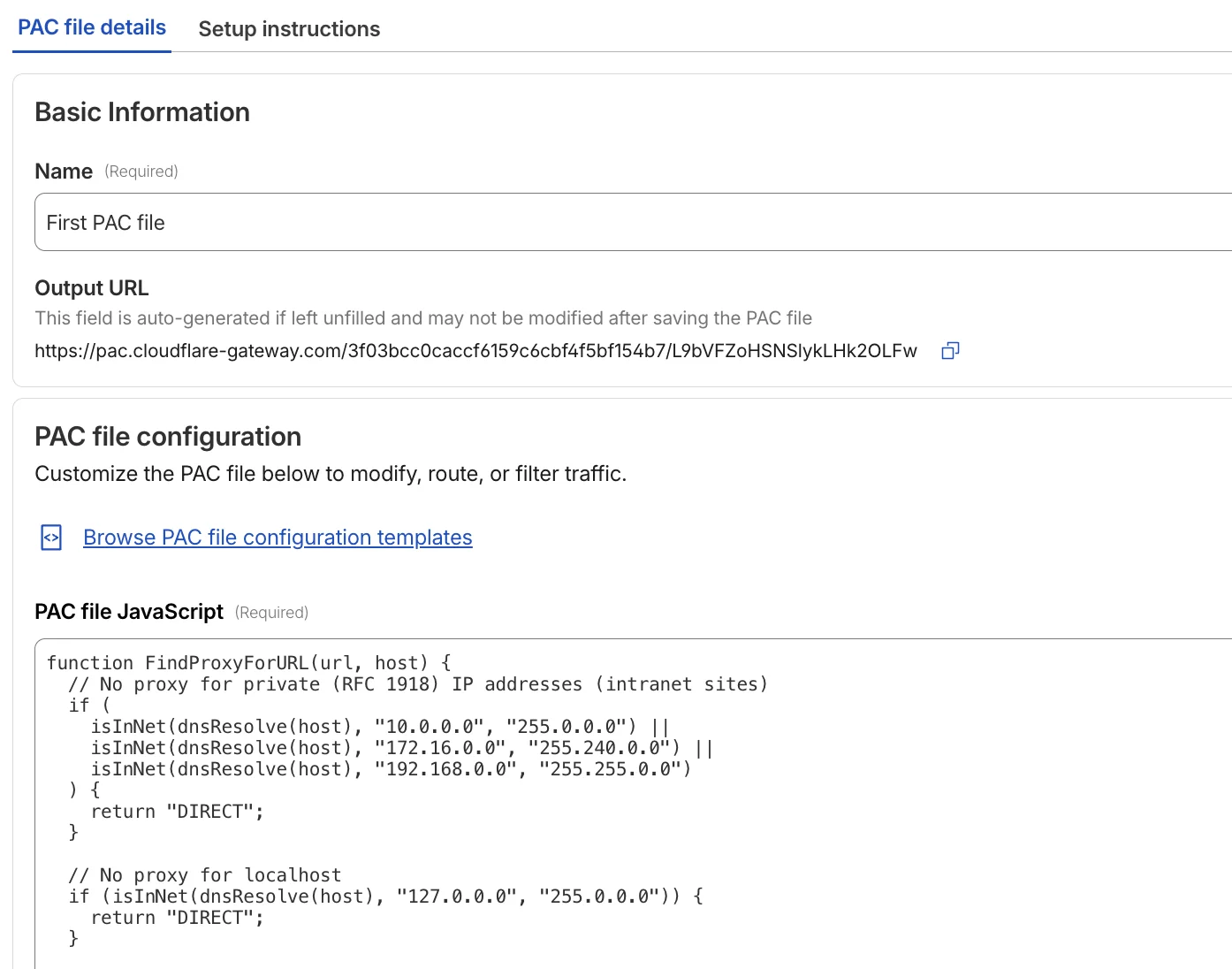Focus the Name field containing First PAC file

[x=619, y=223]
